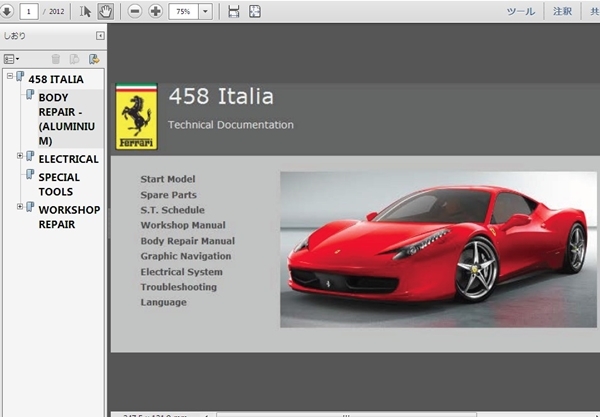Open the Troubleshooting link
This screenshot has width=600, height=417.
[178, 287]
